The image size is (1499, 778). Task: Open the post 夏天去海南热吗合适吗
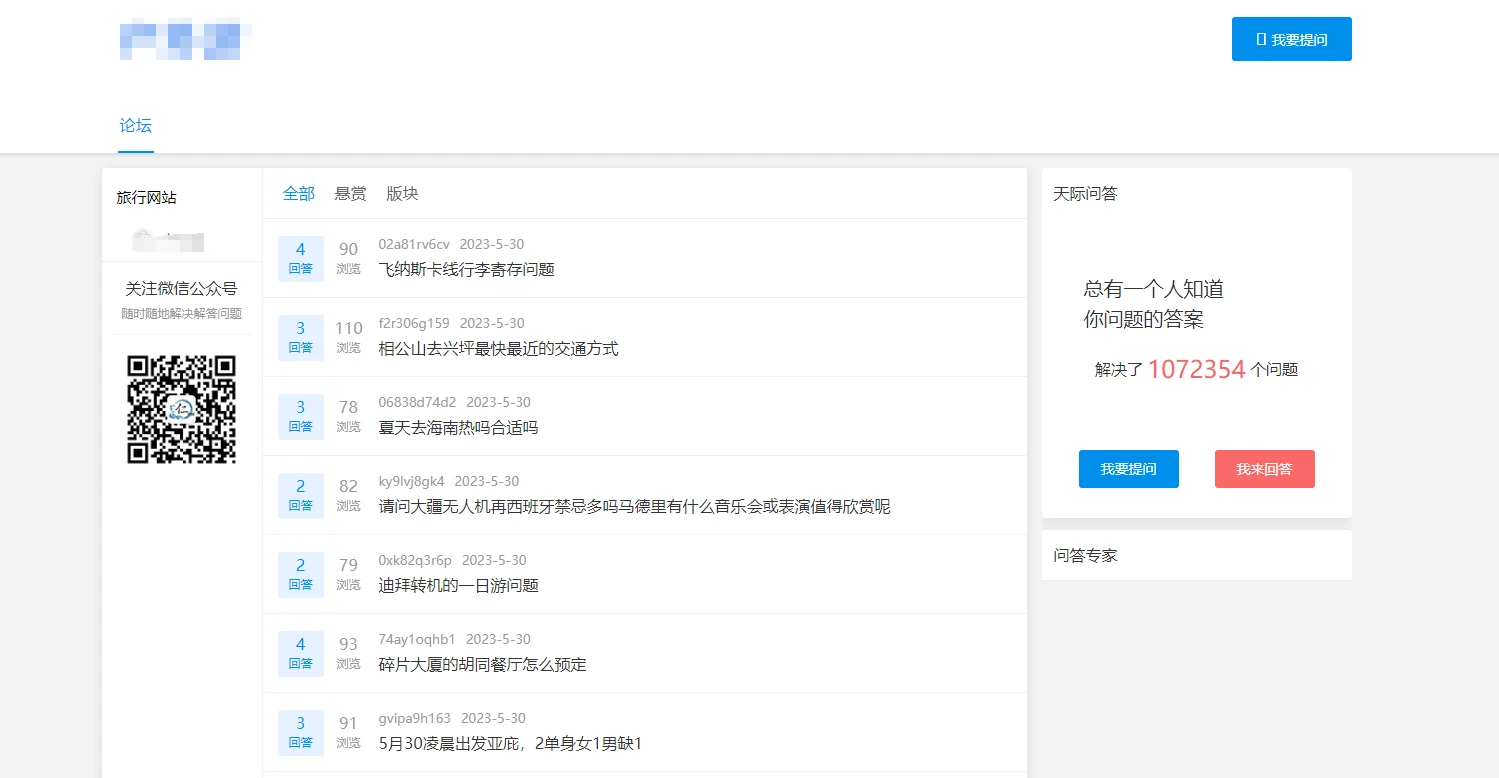(458, 427)
